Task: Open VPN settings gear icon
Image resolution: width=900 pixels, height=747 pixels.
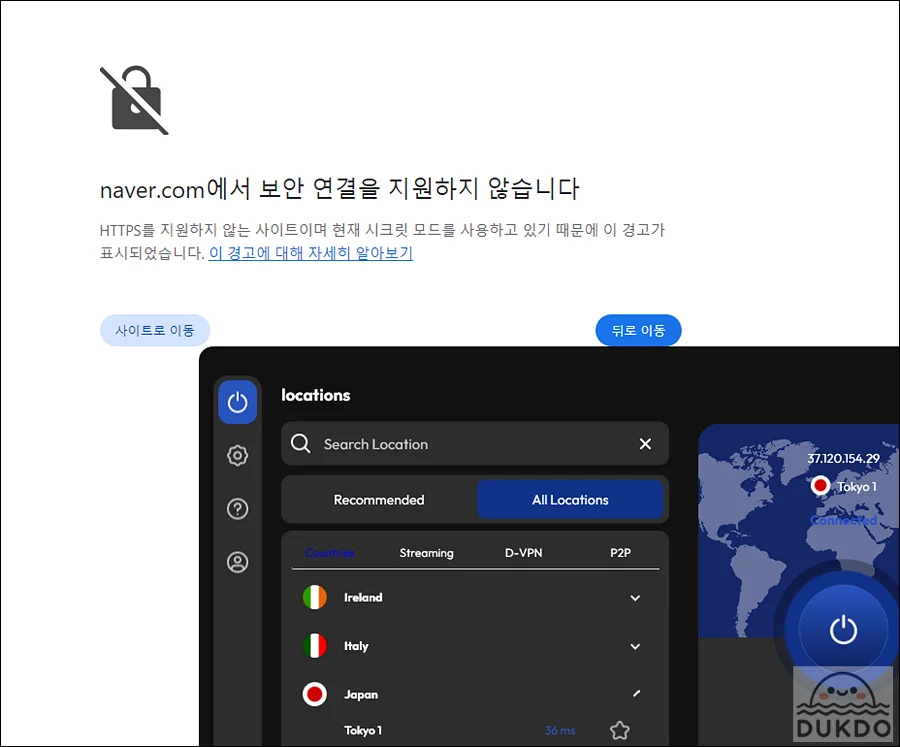Action: click(x=237, y=456)
